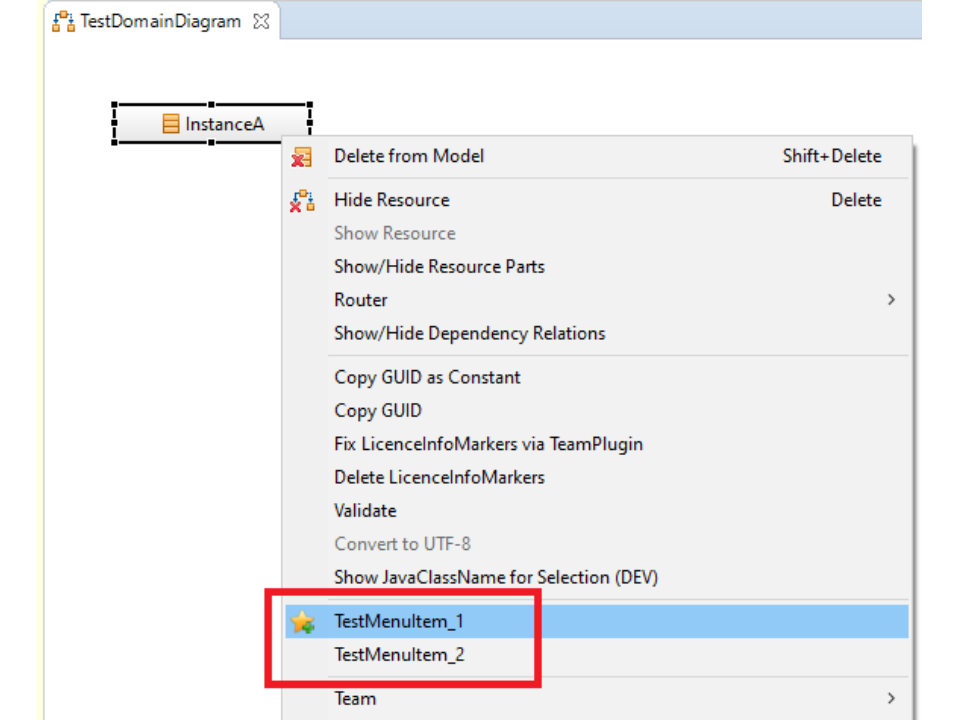960x720 pixels.
Task: Select the InstanceA node label
Action: [x=225, y=124]
